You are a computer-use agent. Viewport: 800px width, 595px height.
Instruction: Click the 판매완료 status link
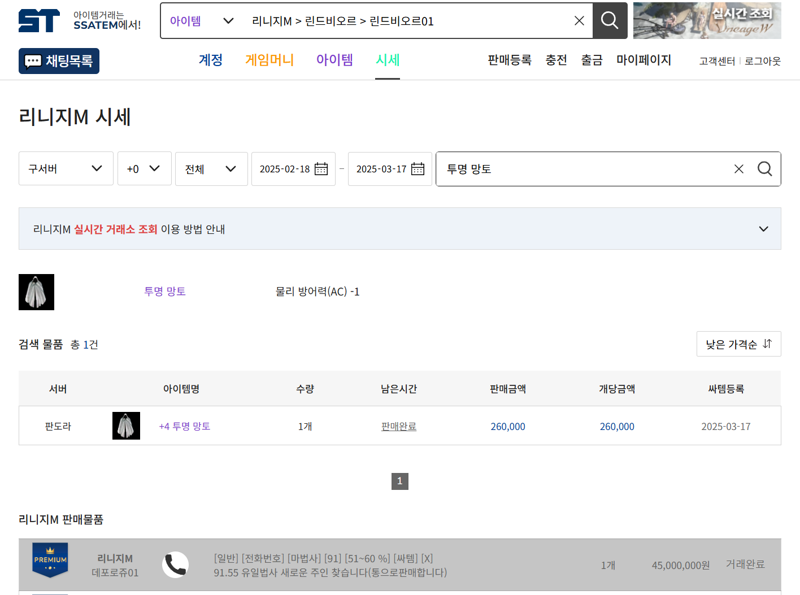pos(399,426)
